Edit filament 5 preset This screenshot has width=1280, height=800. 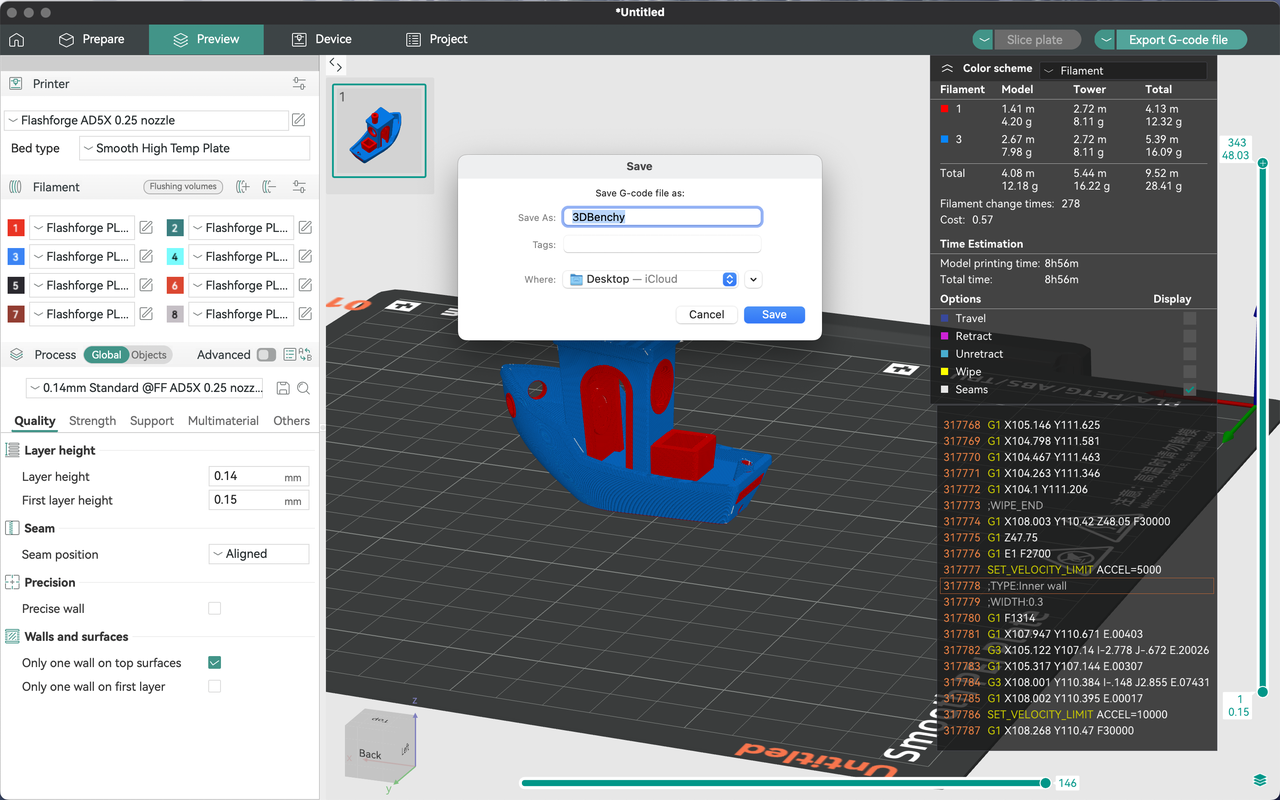pyautogui.click(x=146, y=285)
